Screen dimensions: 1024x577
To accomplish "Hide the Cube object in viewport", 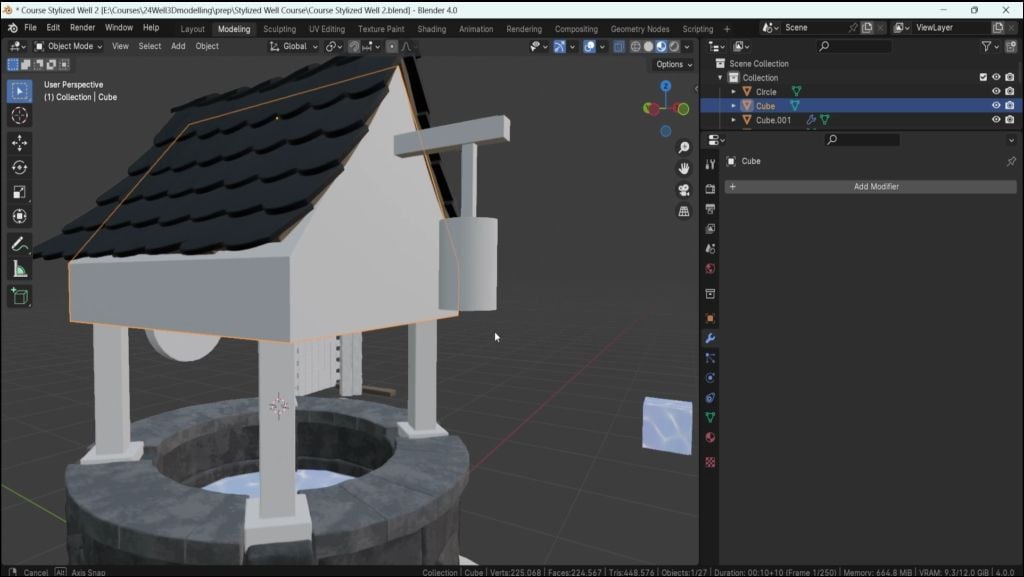I will (996, 105).
